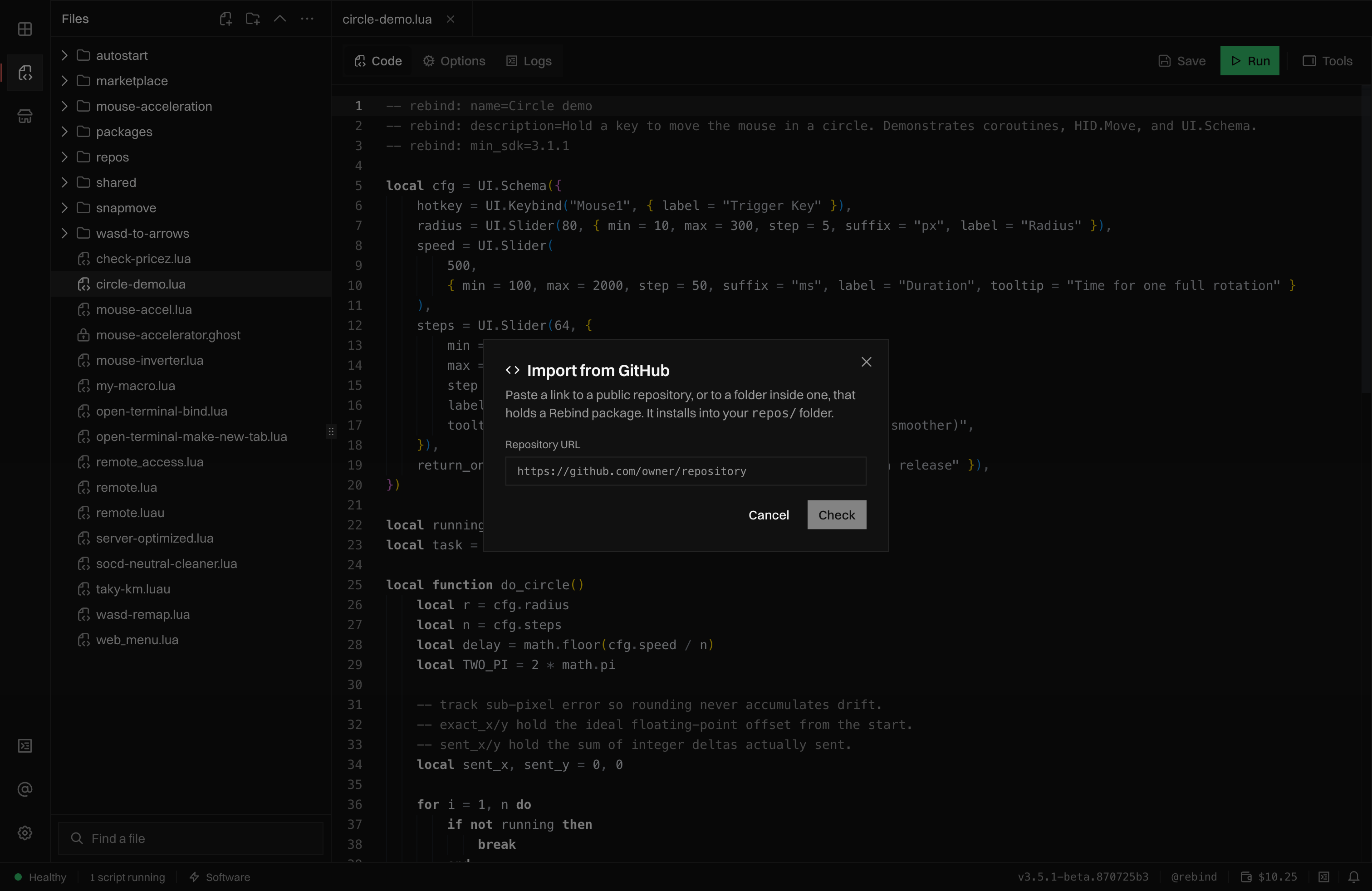Open mouse-accel.lua file
This screenshot has width=1372, height=891.
click(191, 309)
